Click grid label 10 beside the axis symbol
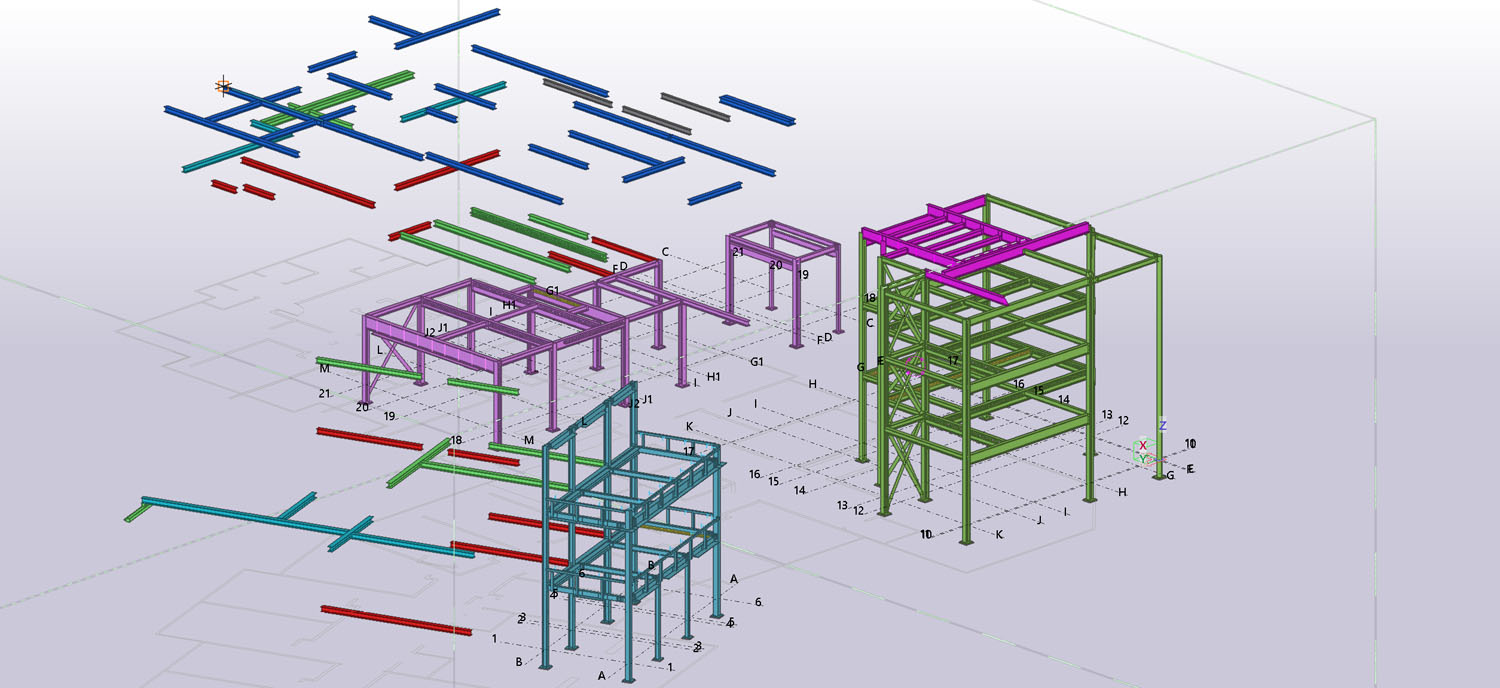This screenshot has height=688, width=1500. coord(1190,443)
